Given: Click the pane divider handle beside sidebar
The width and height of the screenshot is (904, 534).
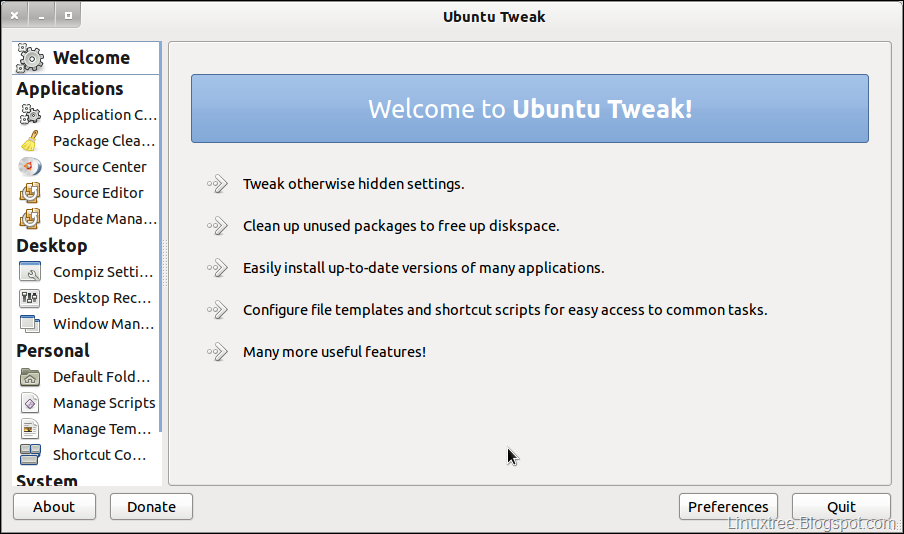Looking at the screenshot, I should click(165, 263).
